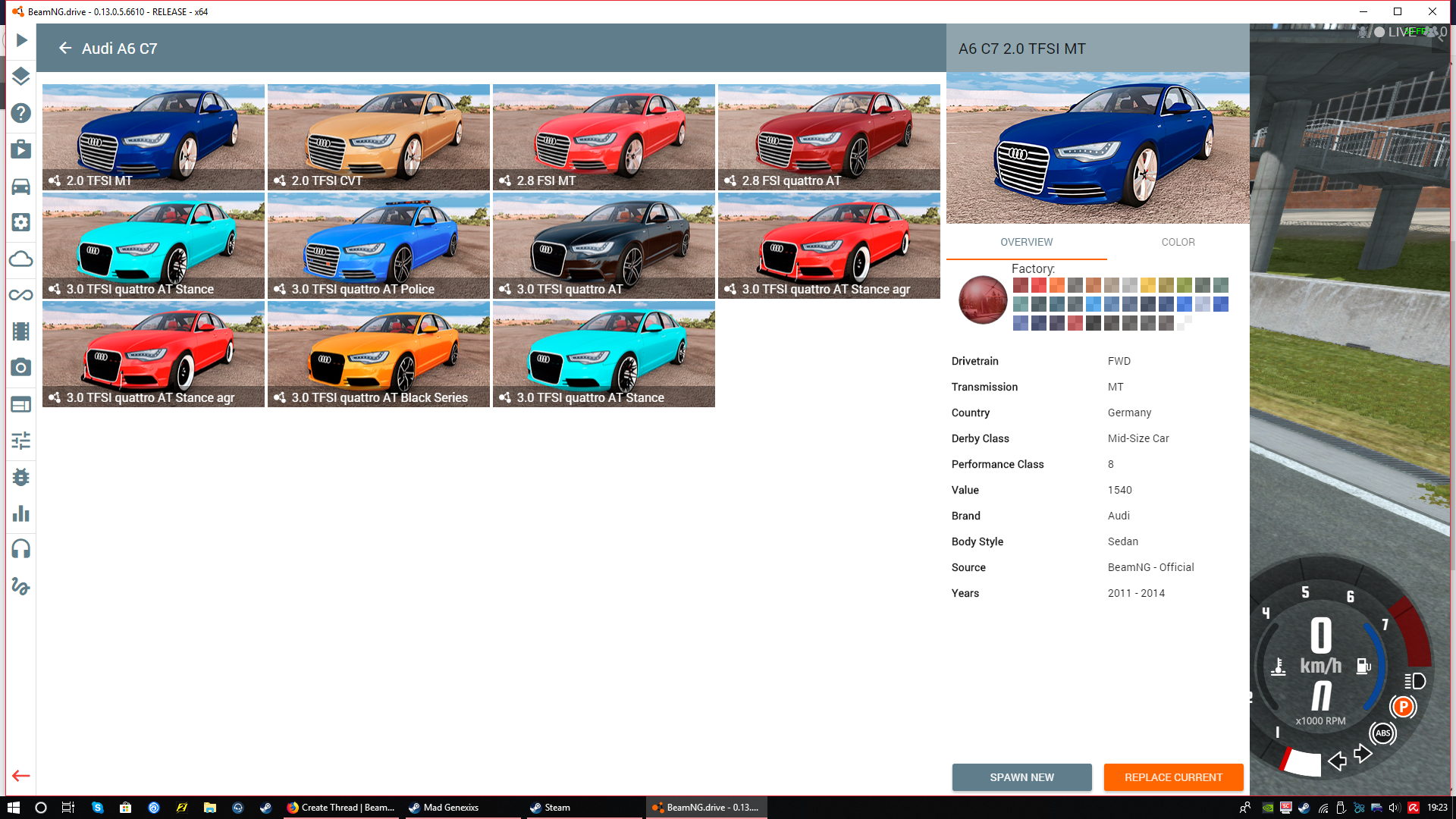Viewport: 1456px width, 819px height.
Task: Go back using arrow beside Audi A6 C7
Action: (65, 48)
